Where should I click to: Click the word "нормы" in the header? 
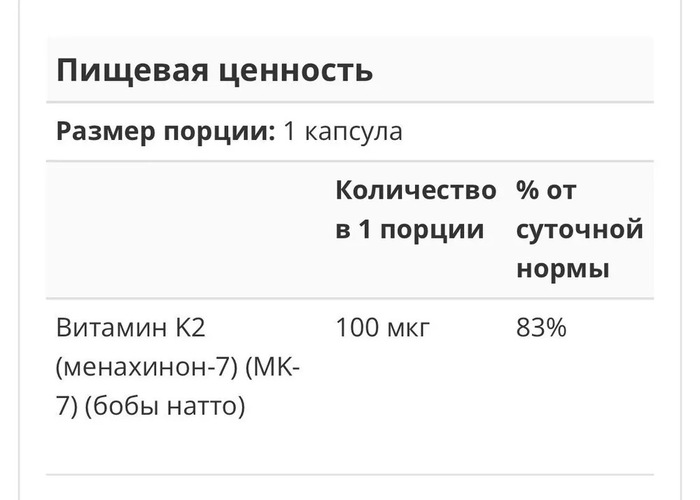(562, 270)
